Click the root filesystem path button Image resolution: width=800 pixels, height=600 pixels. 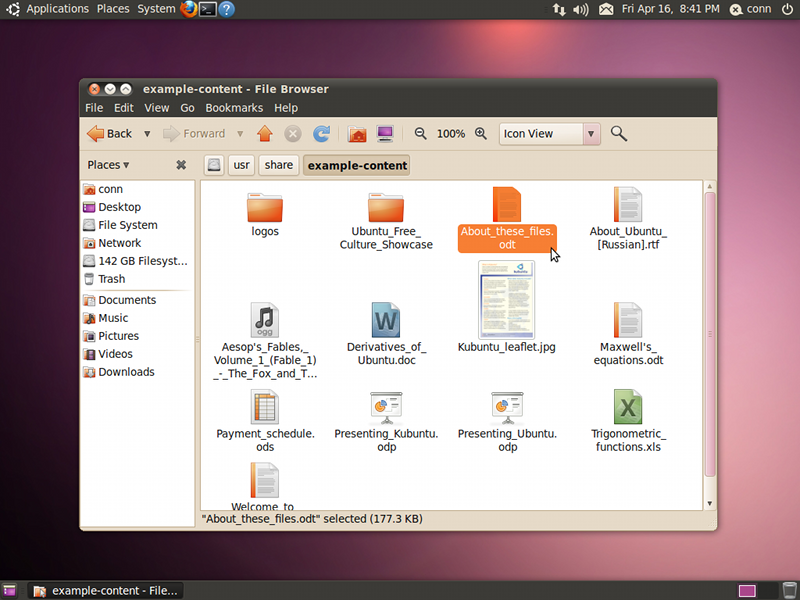(214, 165)
